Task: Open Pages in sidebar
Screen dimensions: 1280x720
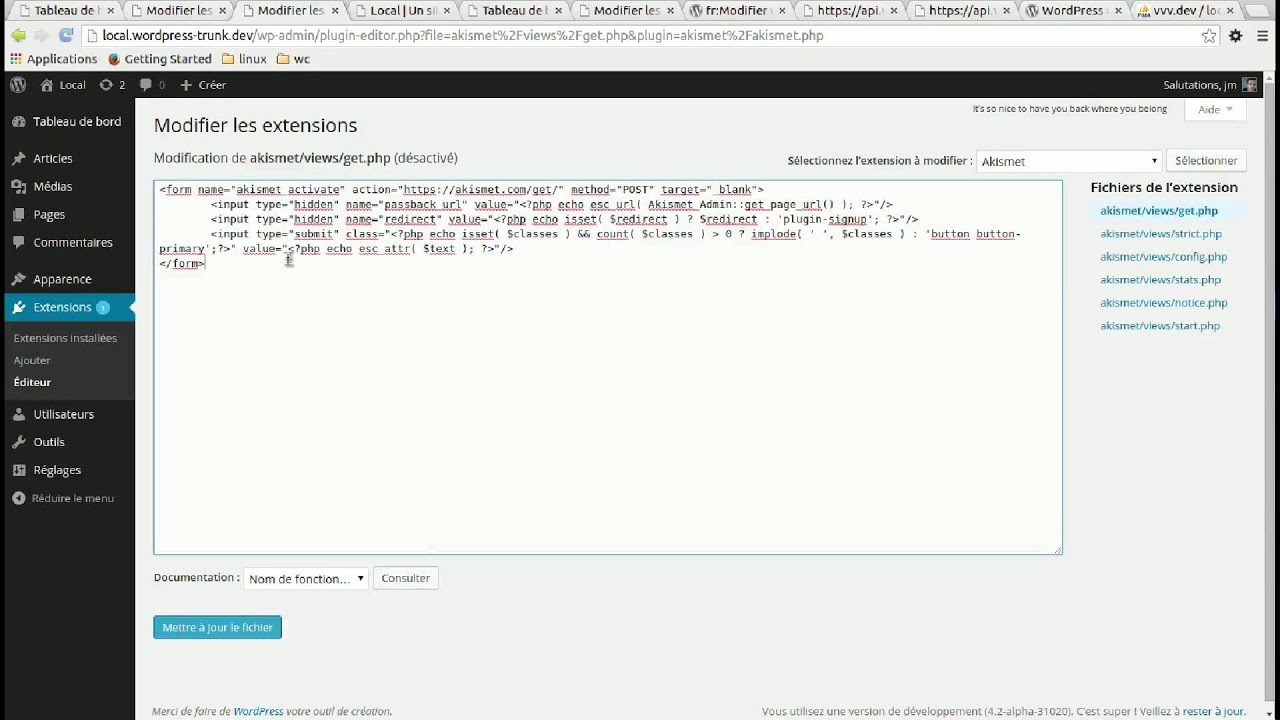Action: tap(67, 214)
